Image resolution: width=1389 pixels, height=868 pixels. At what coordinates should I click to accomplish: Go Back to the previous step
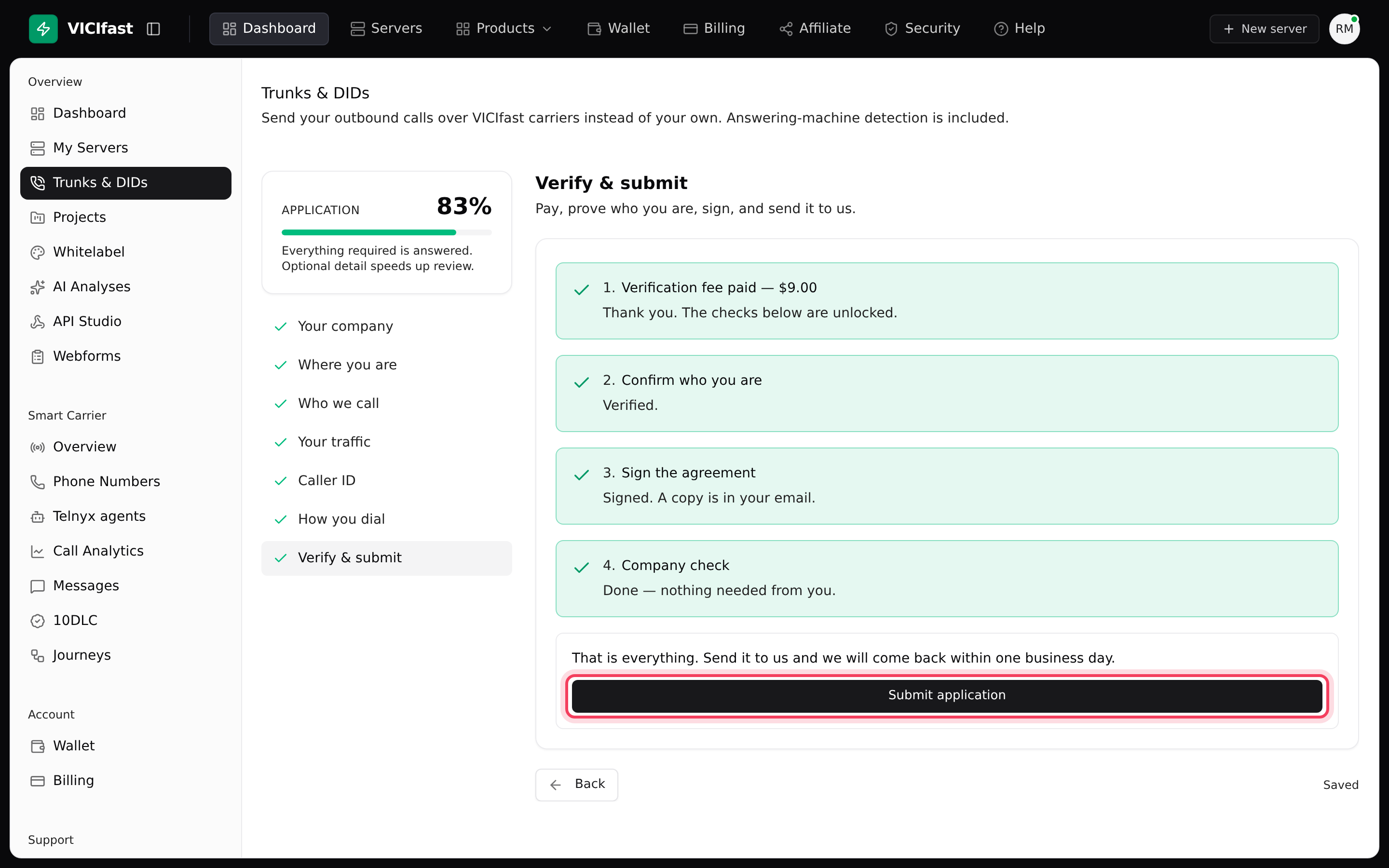point(576,785)
